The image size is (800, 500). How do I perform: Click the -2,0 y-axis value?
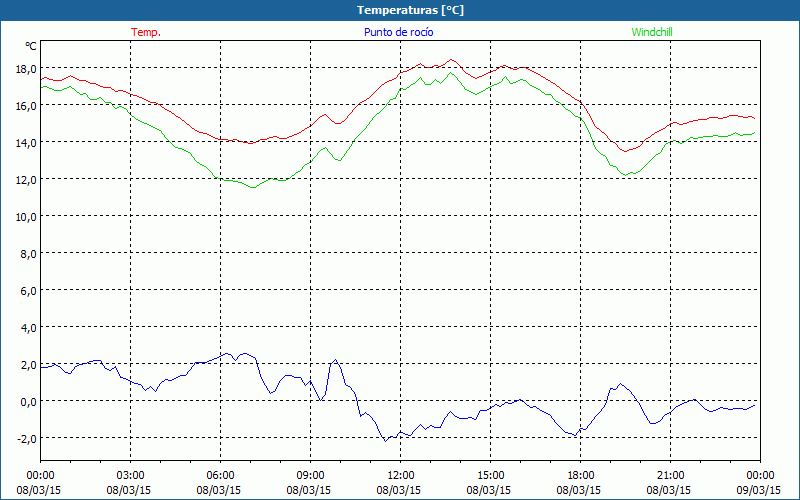click(x=27, y=439)
